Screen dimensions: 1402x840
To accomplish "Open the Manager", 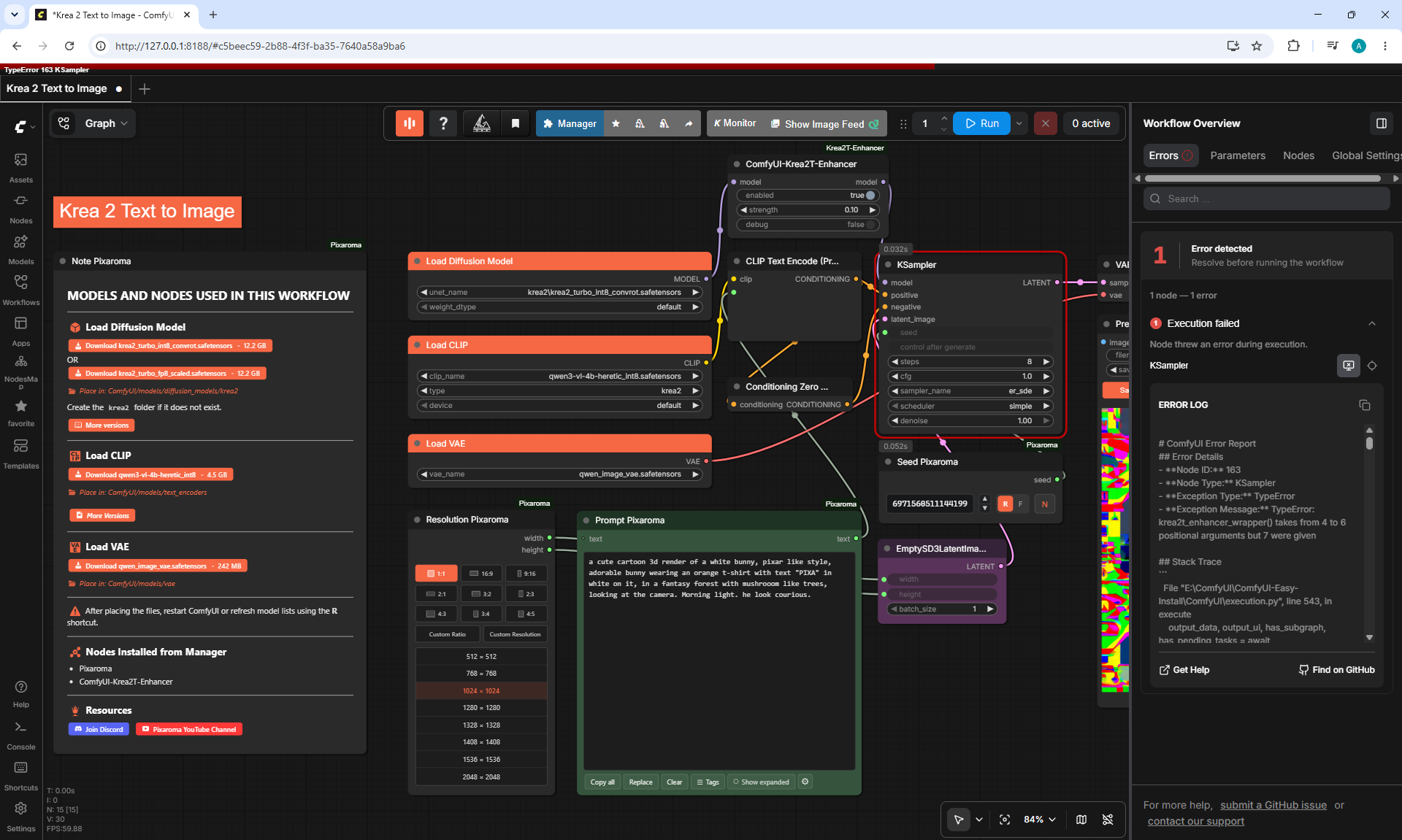I will [570, 123].
